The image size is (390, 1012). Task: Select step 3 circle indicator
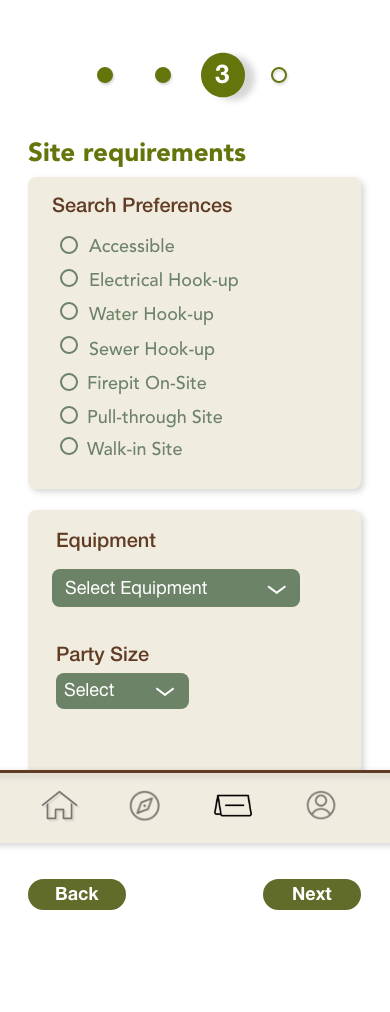[223, 75]
